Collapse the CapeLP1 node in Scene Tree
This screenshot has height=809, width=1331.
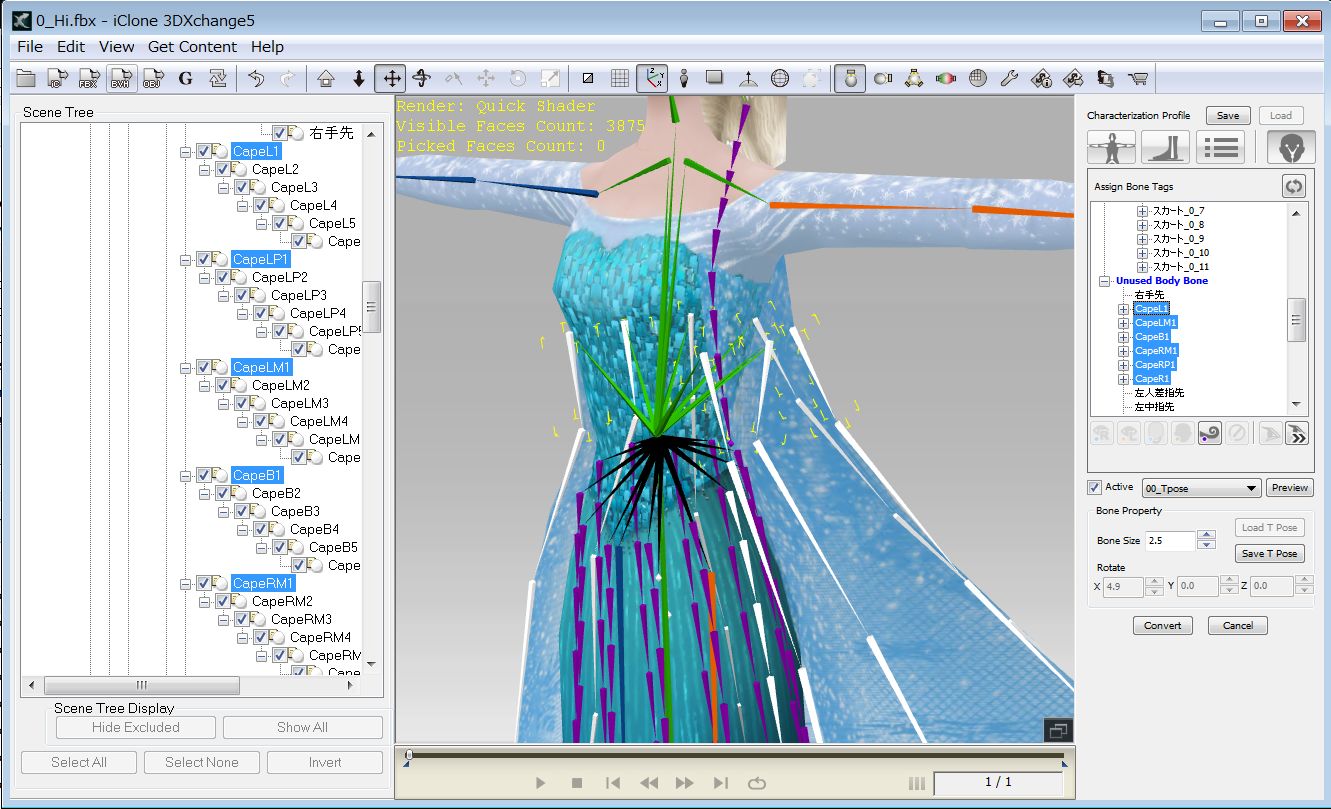click(185, 260)
